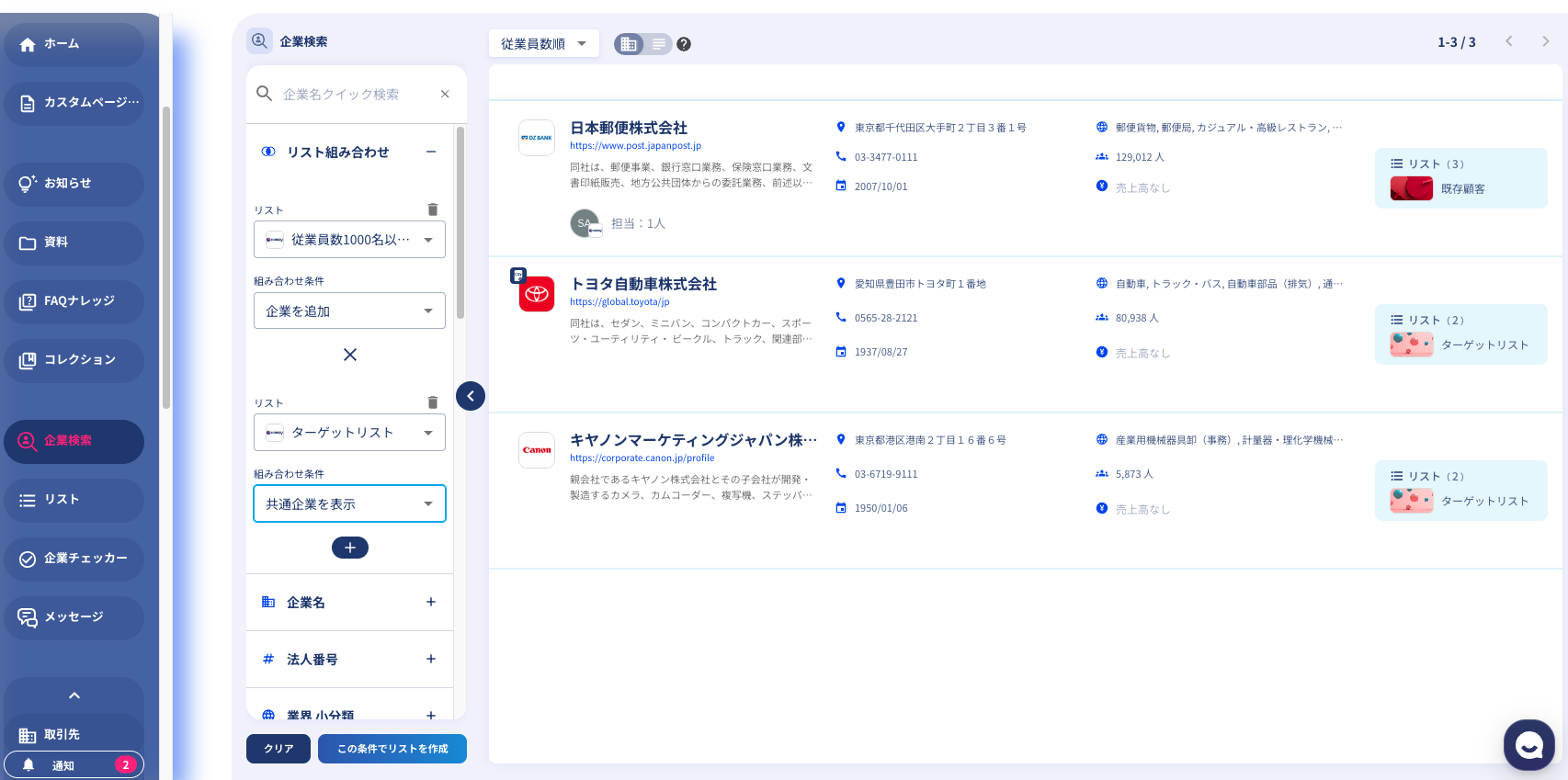
Task: Delete first list with trash icon
Action: (433, 209)
